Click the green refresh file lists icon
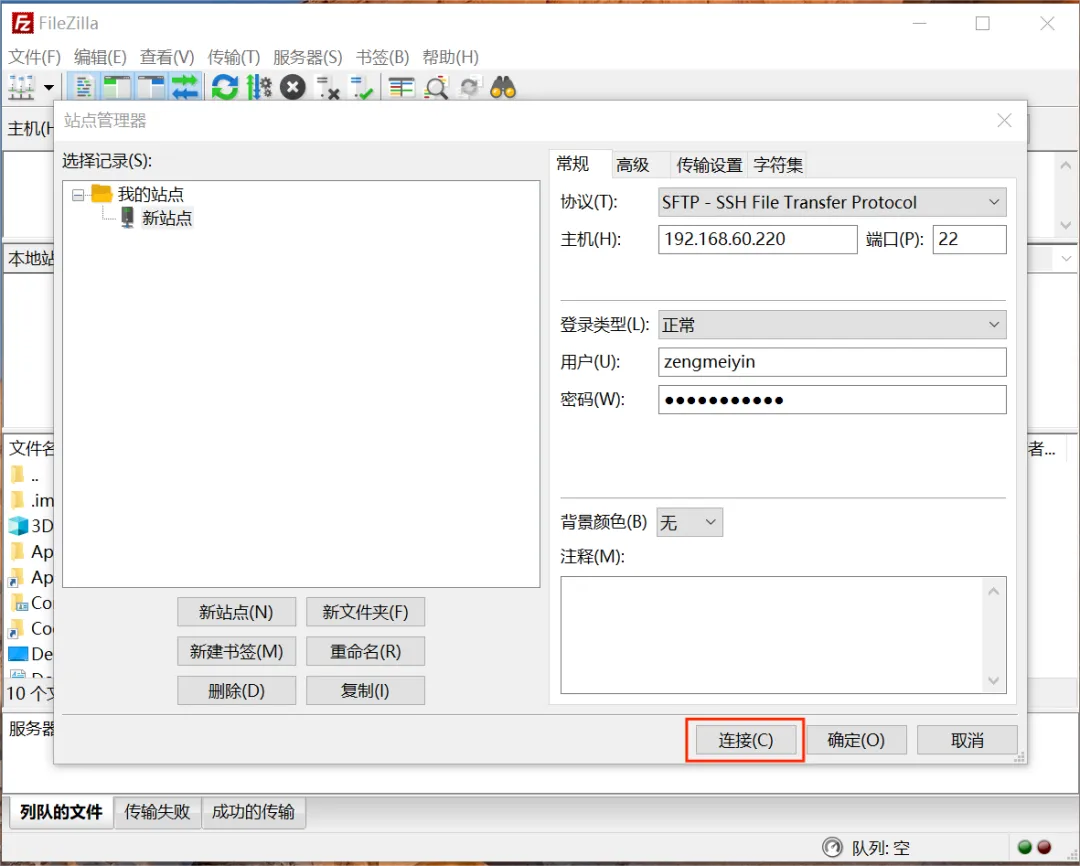 point(225,87)
